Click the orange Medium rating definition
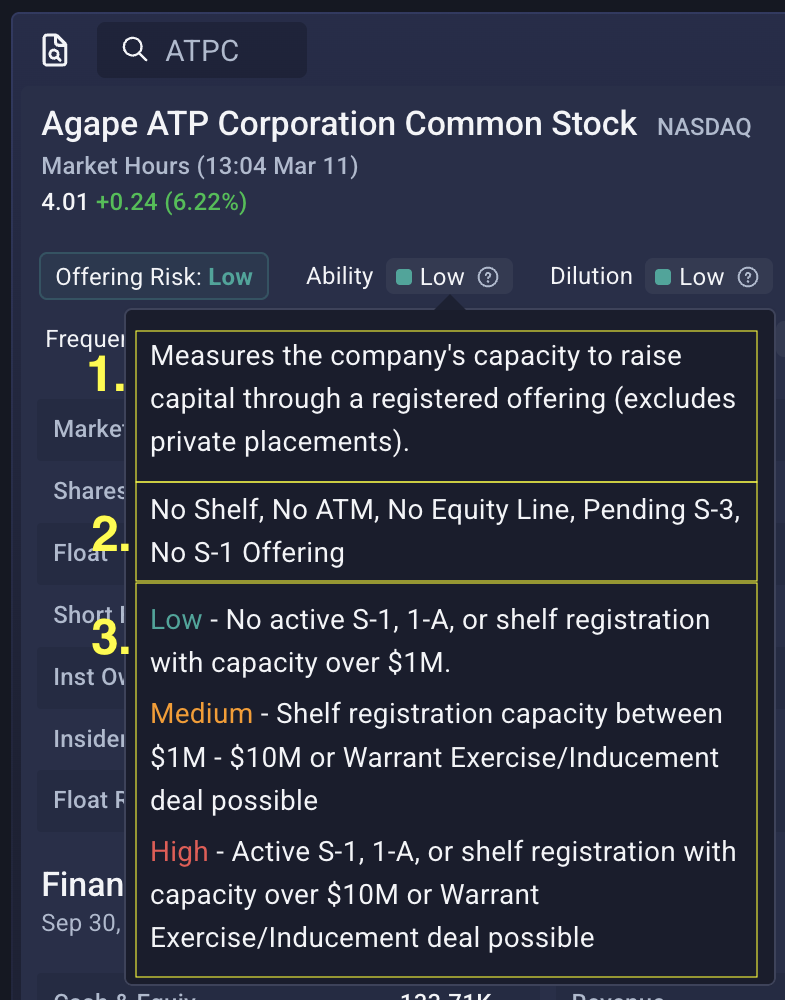This screenshot has height=1000, width=785. click(x=435, y=756)
